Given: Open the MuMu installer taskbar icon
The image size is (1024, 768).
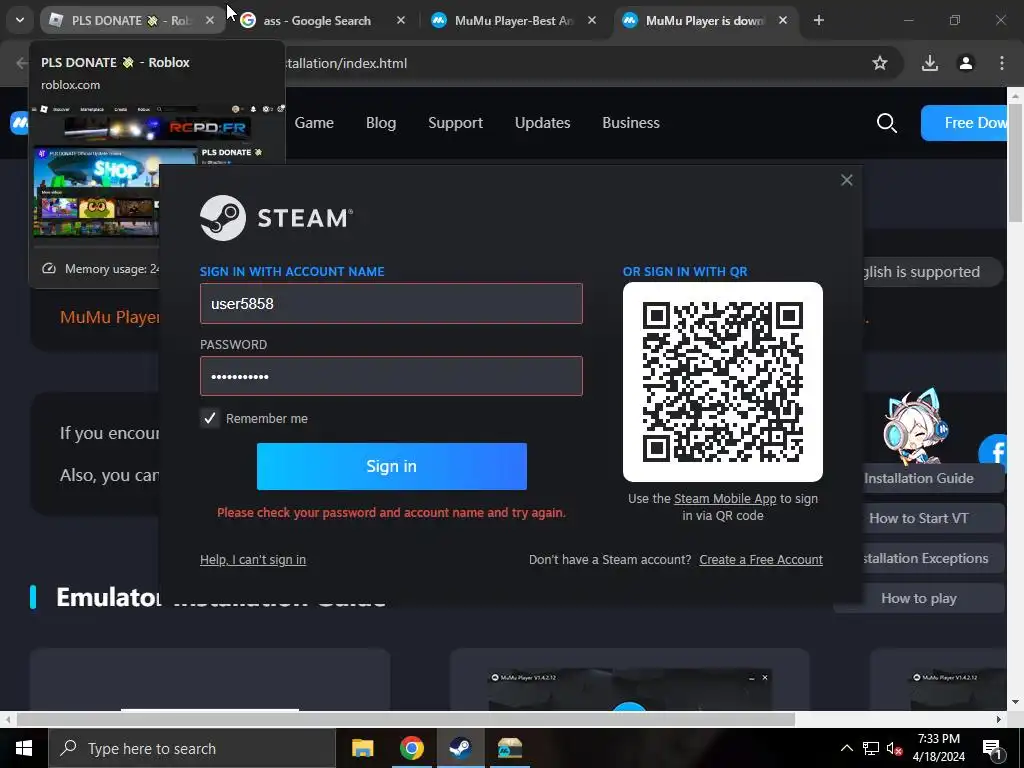Looking at the screenshot, I should [509, 748].
